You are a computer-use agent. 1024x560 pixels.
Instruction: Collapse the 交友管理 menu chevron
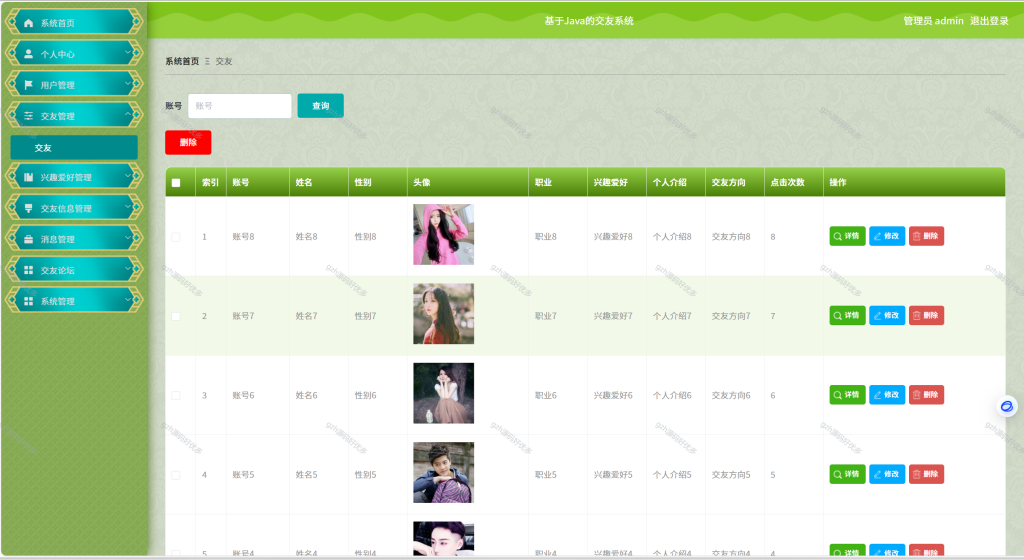(128, 114)
